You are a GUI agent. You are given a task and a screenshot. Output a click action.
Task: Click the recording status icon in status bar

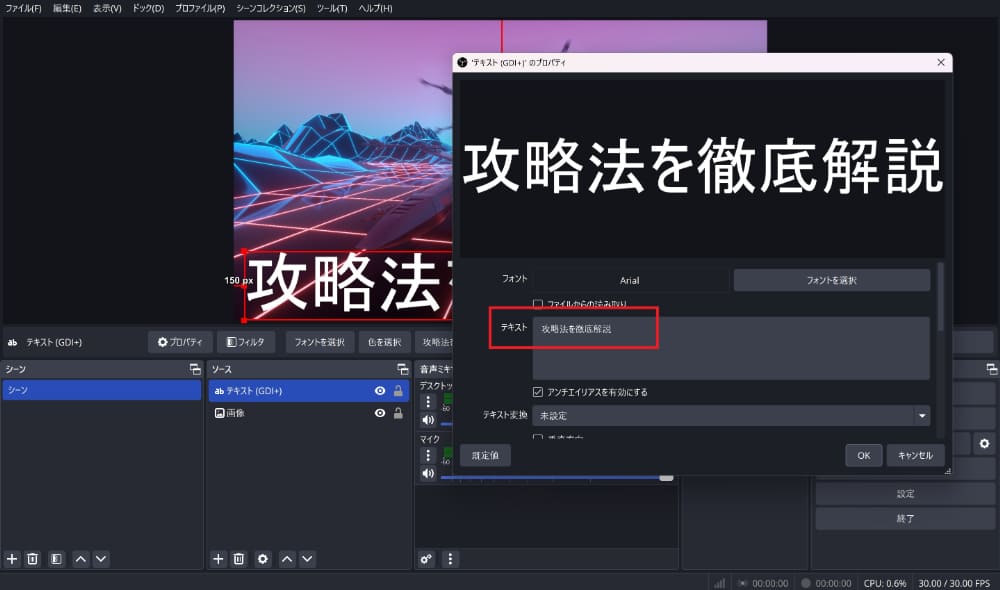coord(805,583)
